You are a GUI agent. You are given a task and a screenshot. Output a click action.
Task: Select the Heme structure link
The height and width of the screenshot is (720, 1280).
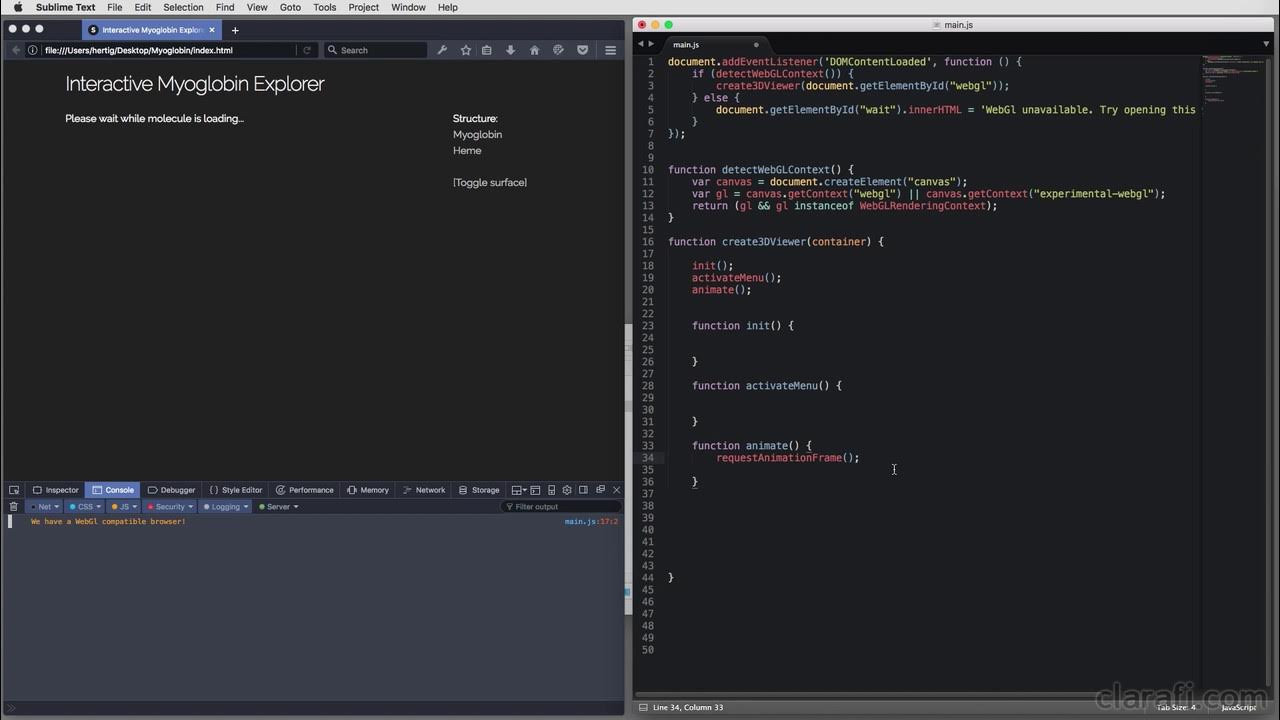(x=467, y=151)
